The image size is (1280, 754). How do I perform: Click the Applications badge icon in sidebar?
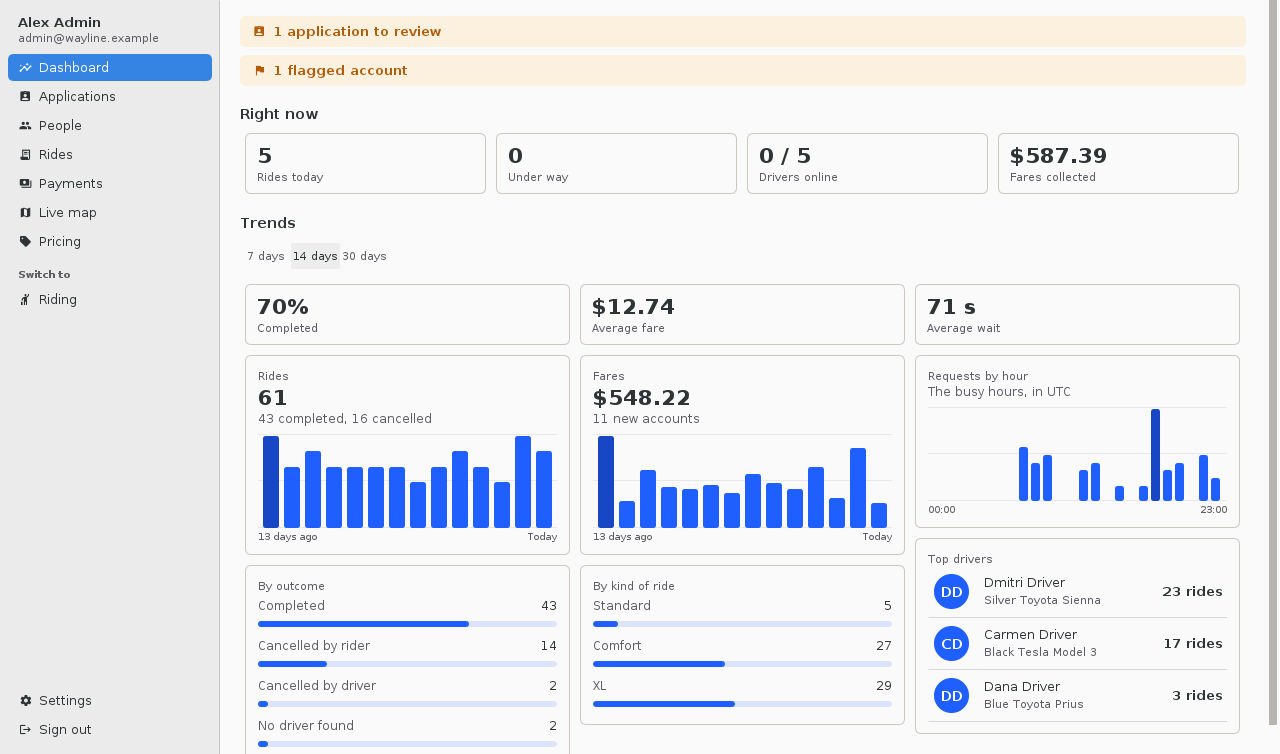(25, 97)
